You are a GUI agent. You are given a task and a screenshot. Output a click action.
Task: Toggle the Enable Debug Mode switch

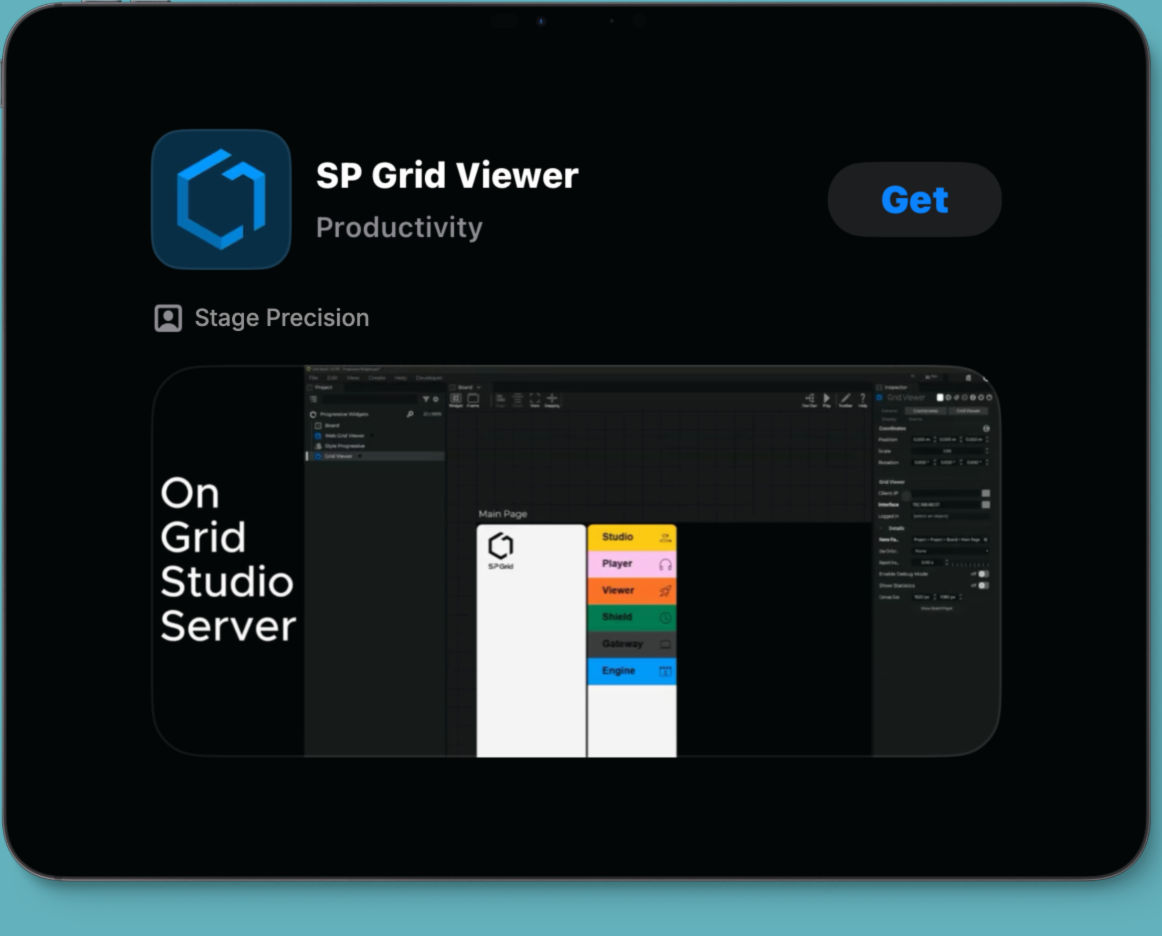coord(982,574)
